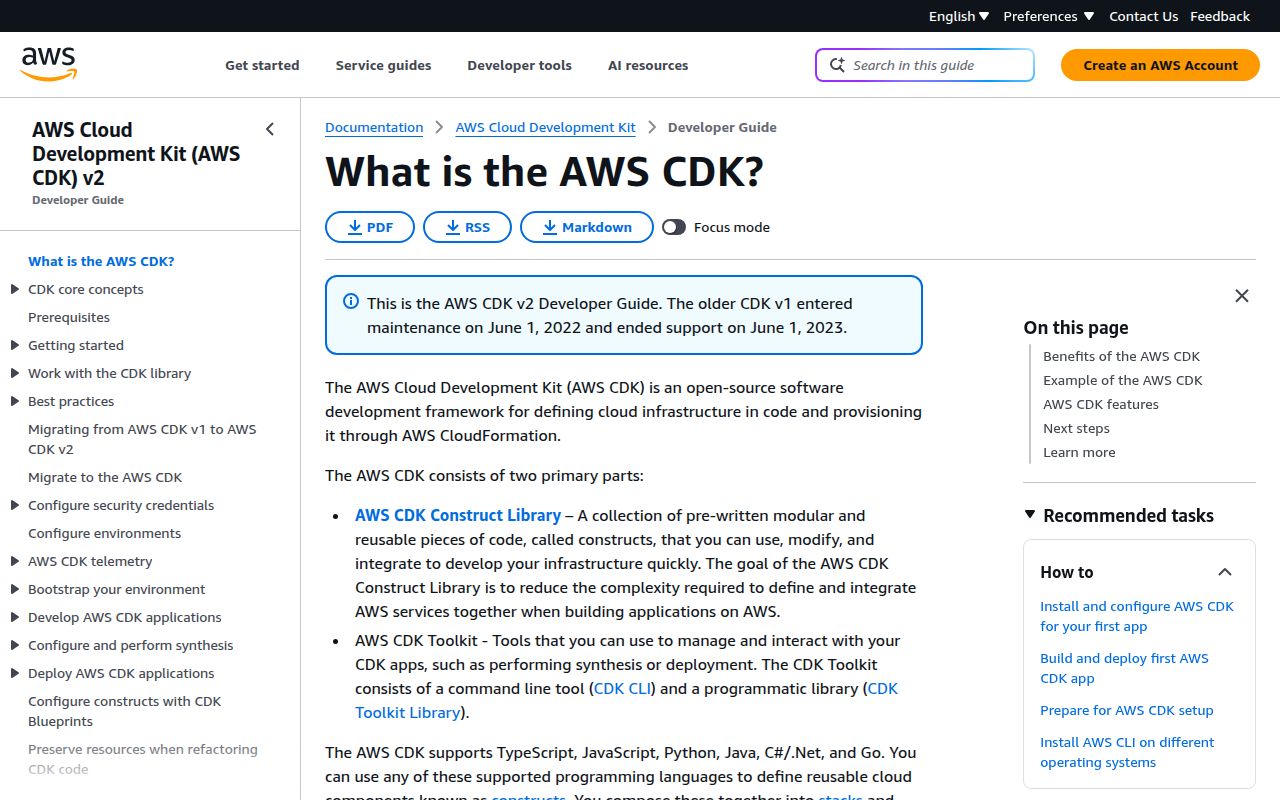The image size is (1280, 800).
Task: Expand CDK core concepts in sidebar
Action: [x=15, y=289]
